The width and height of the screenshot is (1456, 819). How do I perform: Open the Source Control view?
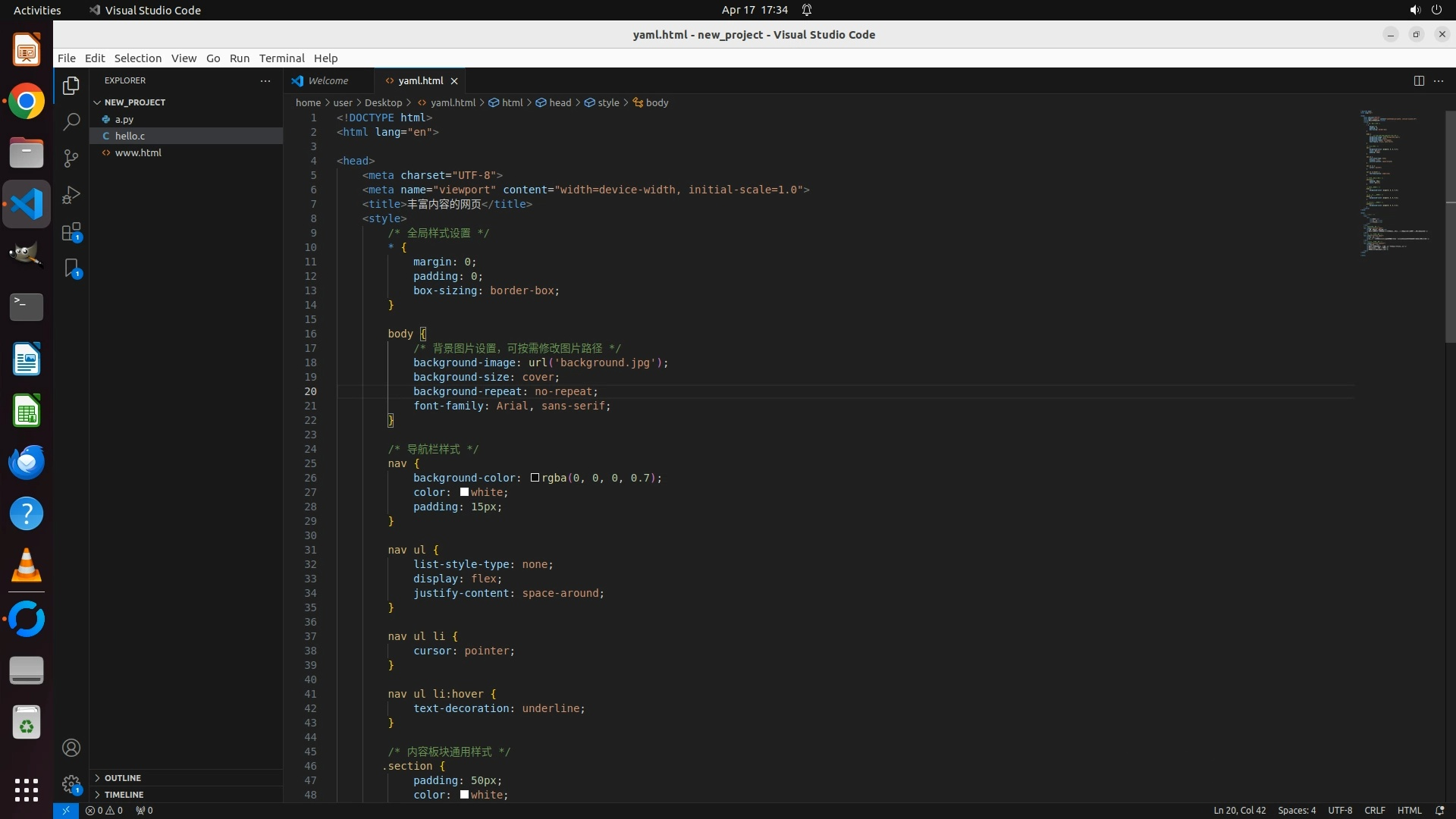click(x=71, y=158)
